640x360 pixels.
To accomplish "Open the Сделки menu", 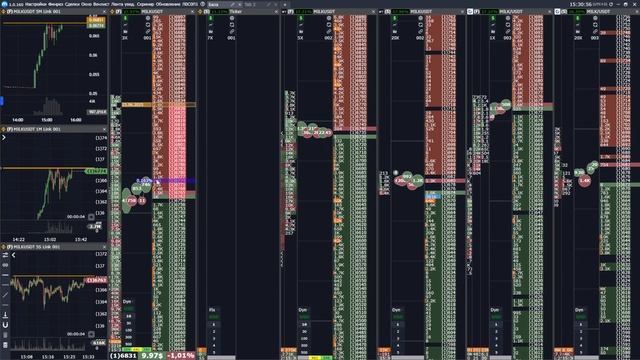I will tap(72, 4).
